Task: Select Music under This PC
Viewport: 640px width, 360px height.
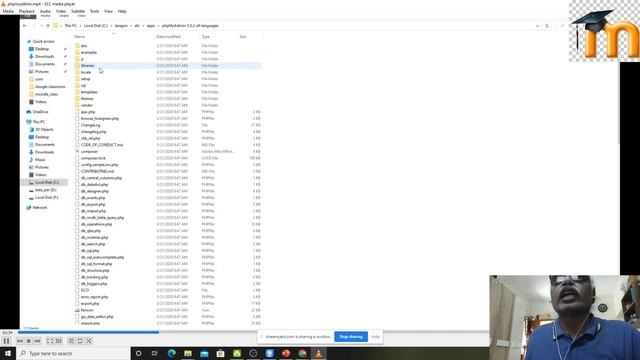Action: click(40, 160)
